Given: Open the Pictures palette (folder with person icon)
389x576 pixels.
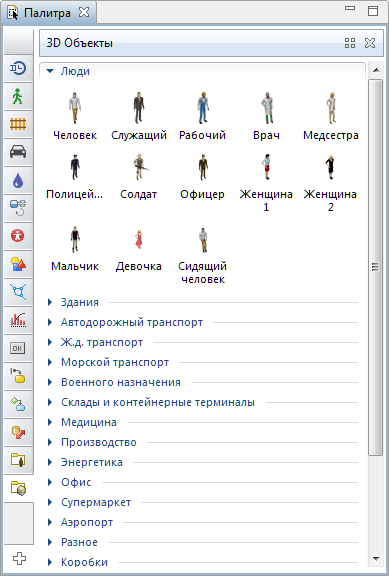Looking at the screenshot, I should (18, 460).
